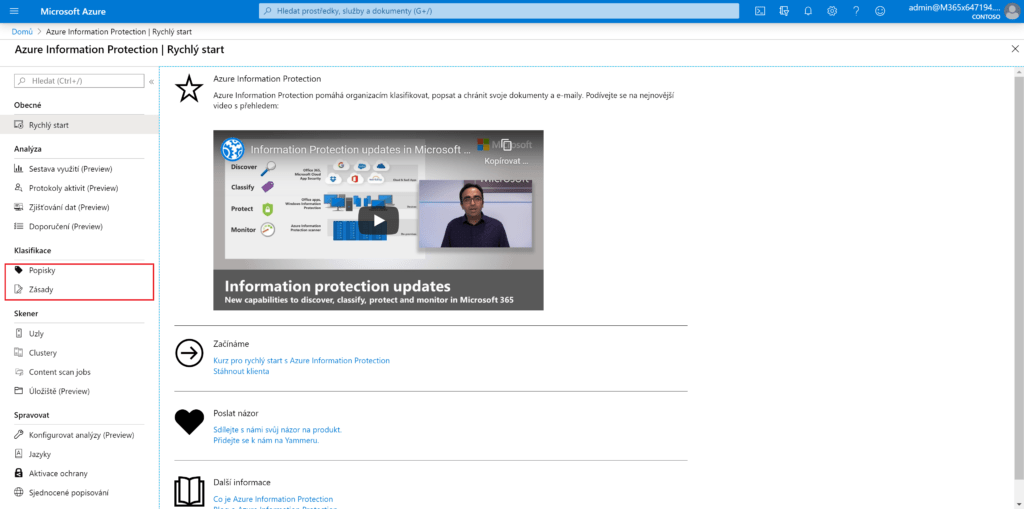
Task: Close the Azure Information Protection blade
Action: tap(1015, 49)
